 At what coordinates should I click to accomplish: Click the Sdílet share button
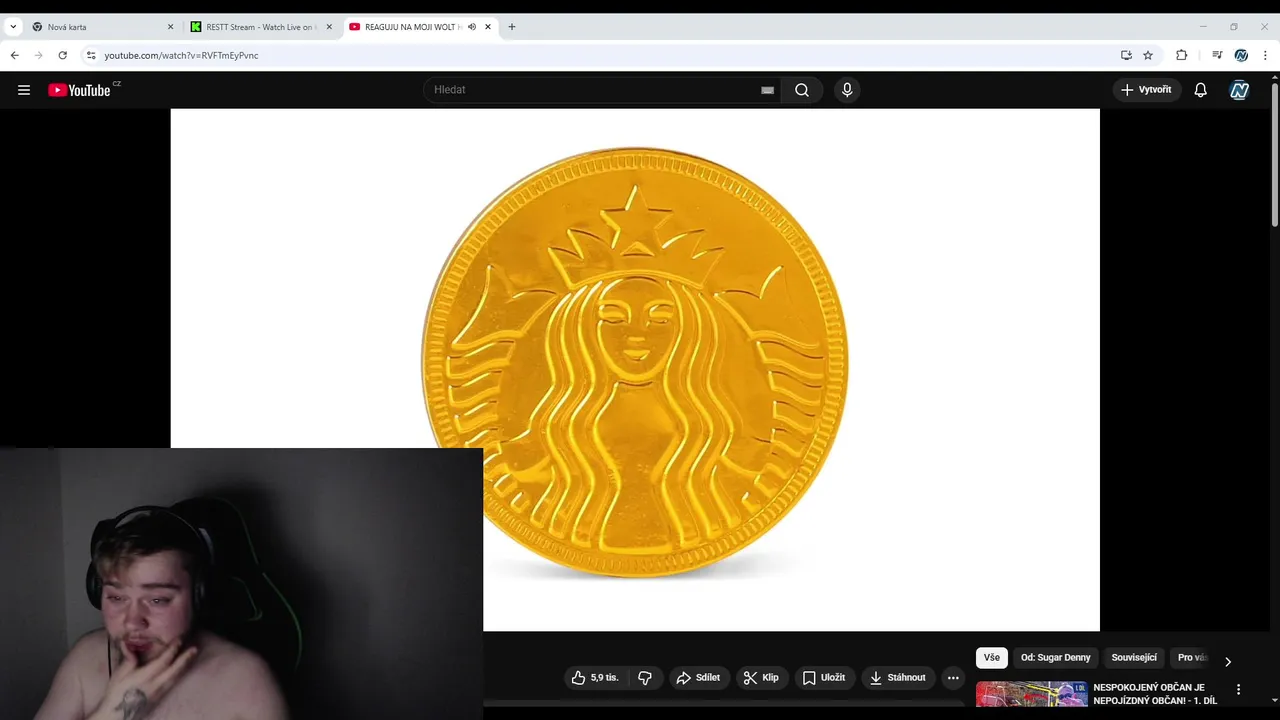[x=698, y=678]
